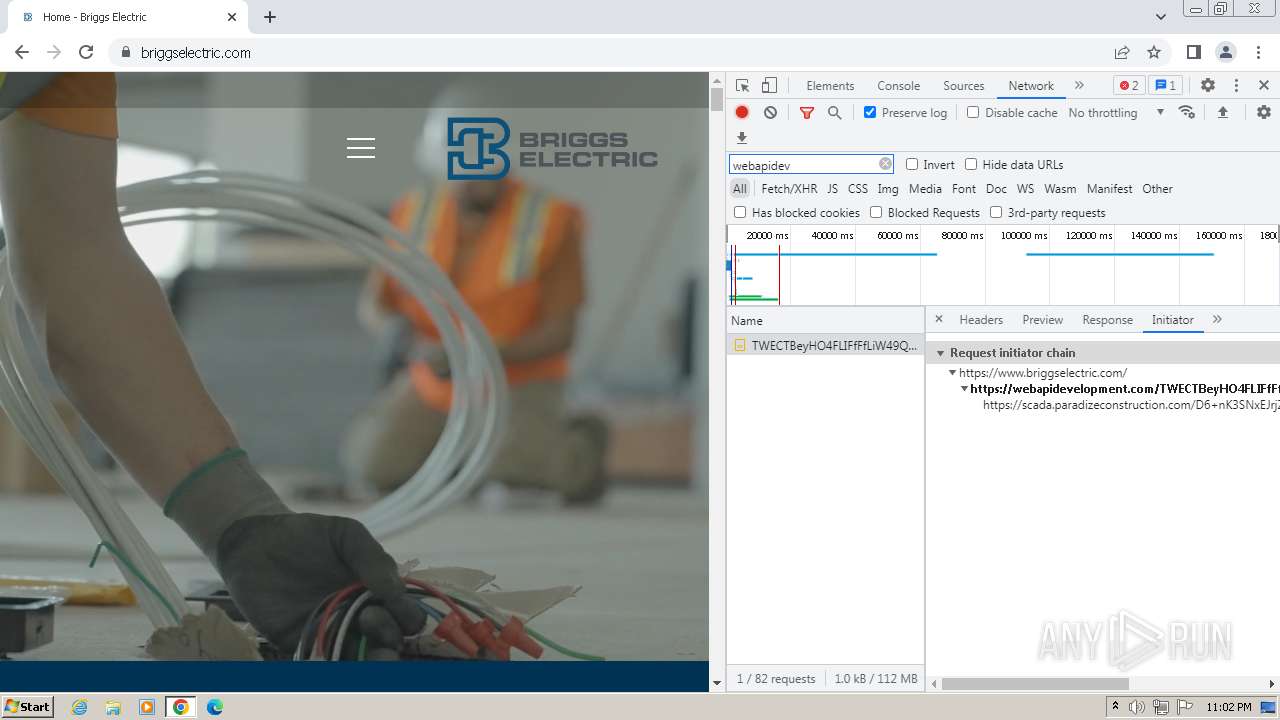Close the request details pane
1280x720 pixels.
(x=938, y=319)
